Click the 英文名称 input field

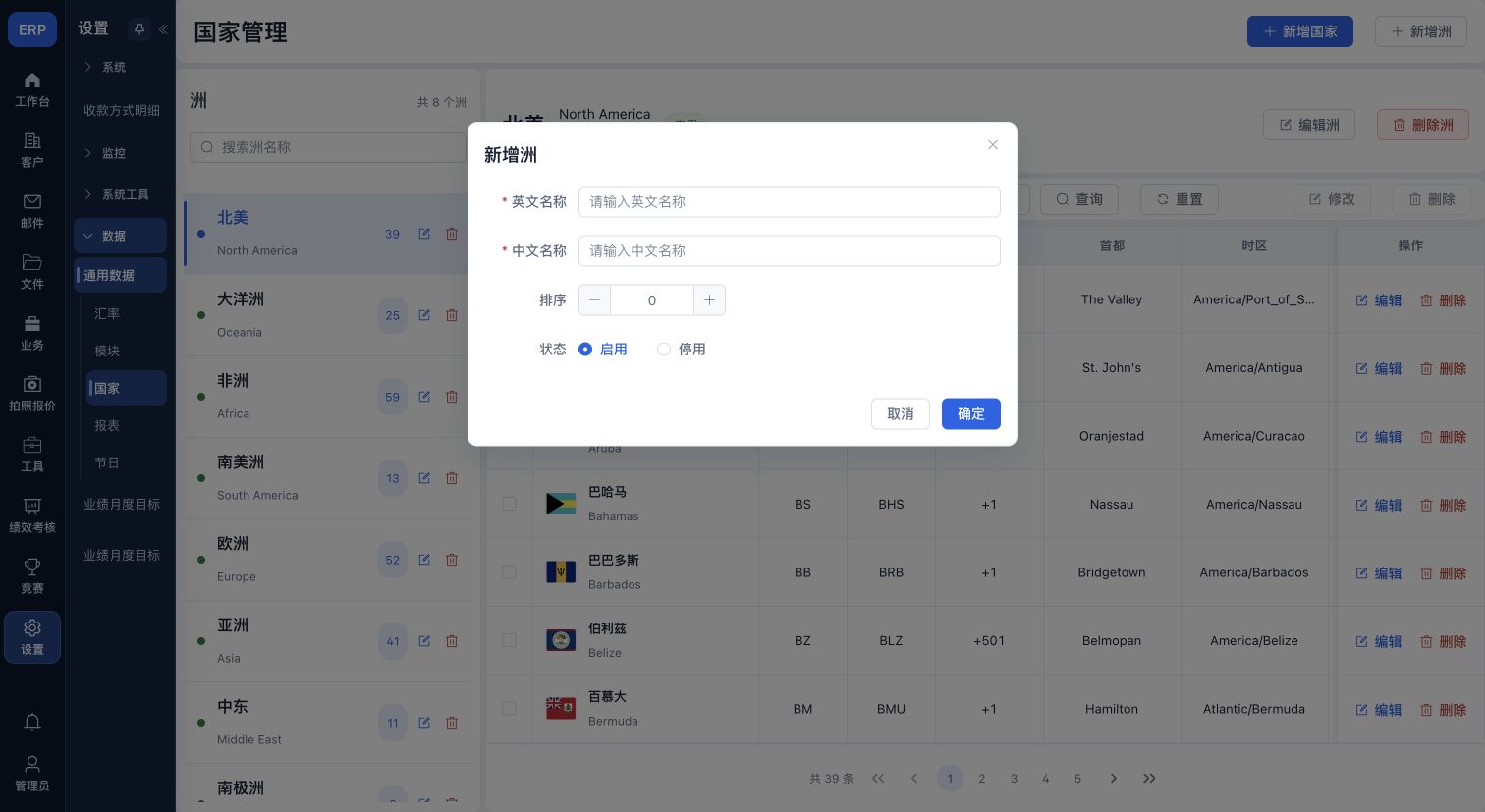tap(789, 201)
